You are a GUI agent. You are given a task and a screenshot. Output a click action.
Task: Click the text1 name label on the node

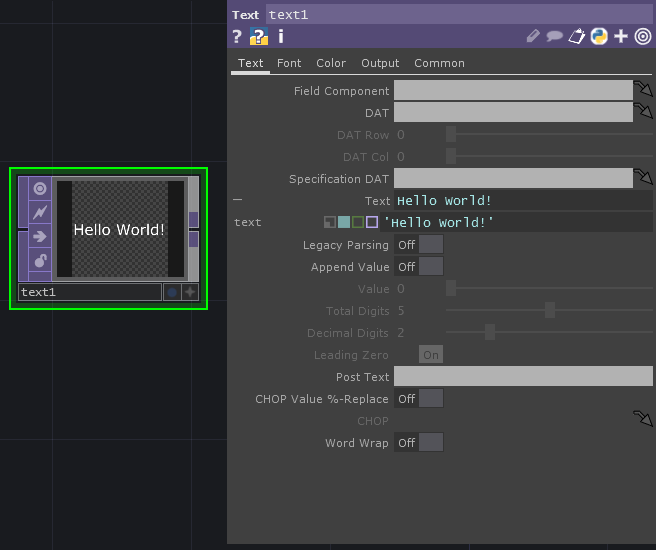[x=90, y=292]
